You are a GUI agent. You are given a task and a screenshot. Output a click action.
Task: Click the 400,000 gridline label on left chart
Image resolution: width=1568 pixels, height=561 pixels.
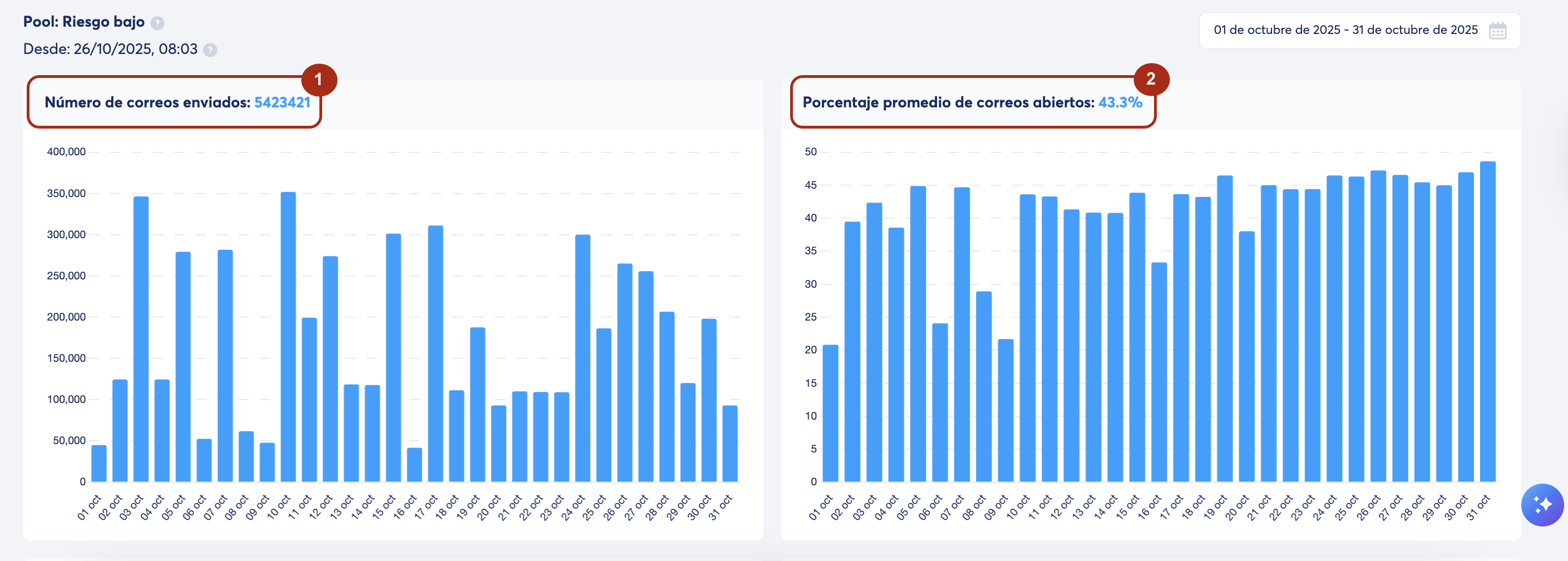tap(66, 151)
